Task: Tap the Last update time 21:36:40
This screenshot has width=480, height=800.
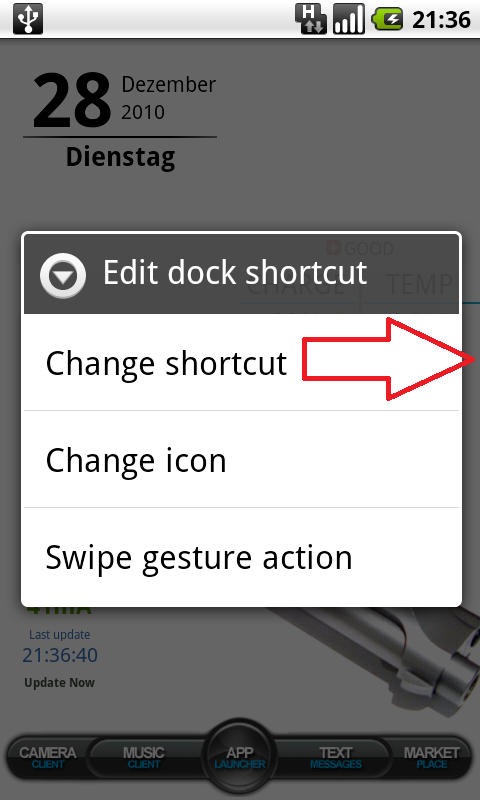Action: pyautogui.click(x=60, y=655)
